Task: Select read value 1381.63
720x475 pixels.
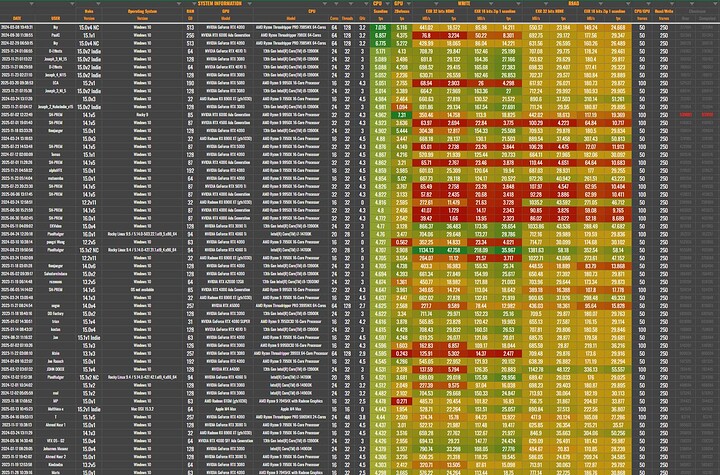Action: pos(536,250)
